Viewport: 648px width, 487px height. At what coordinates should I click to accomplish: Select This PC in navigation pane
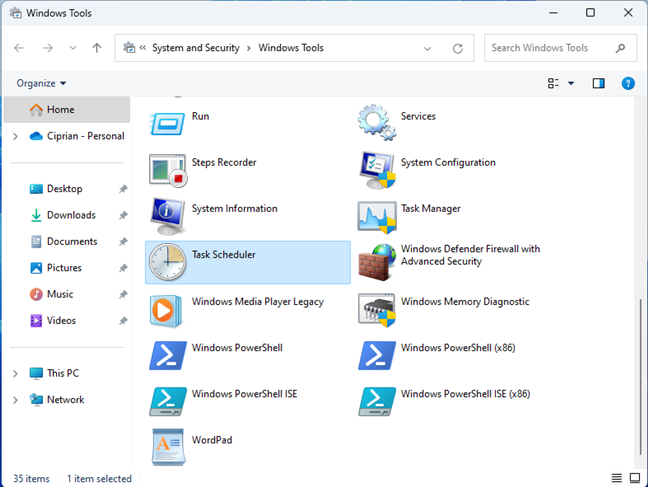[54, 373]
